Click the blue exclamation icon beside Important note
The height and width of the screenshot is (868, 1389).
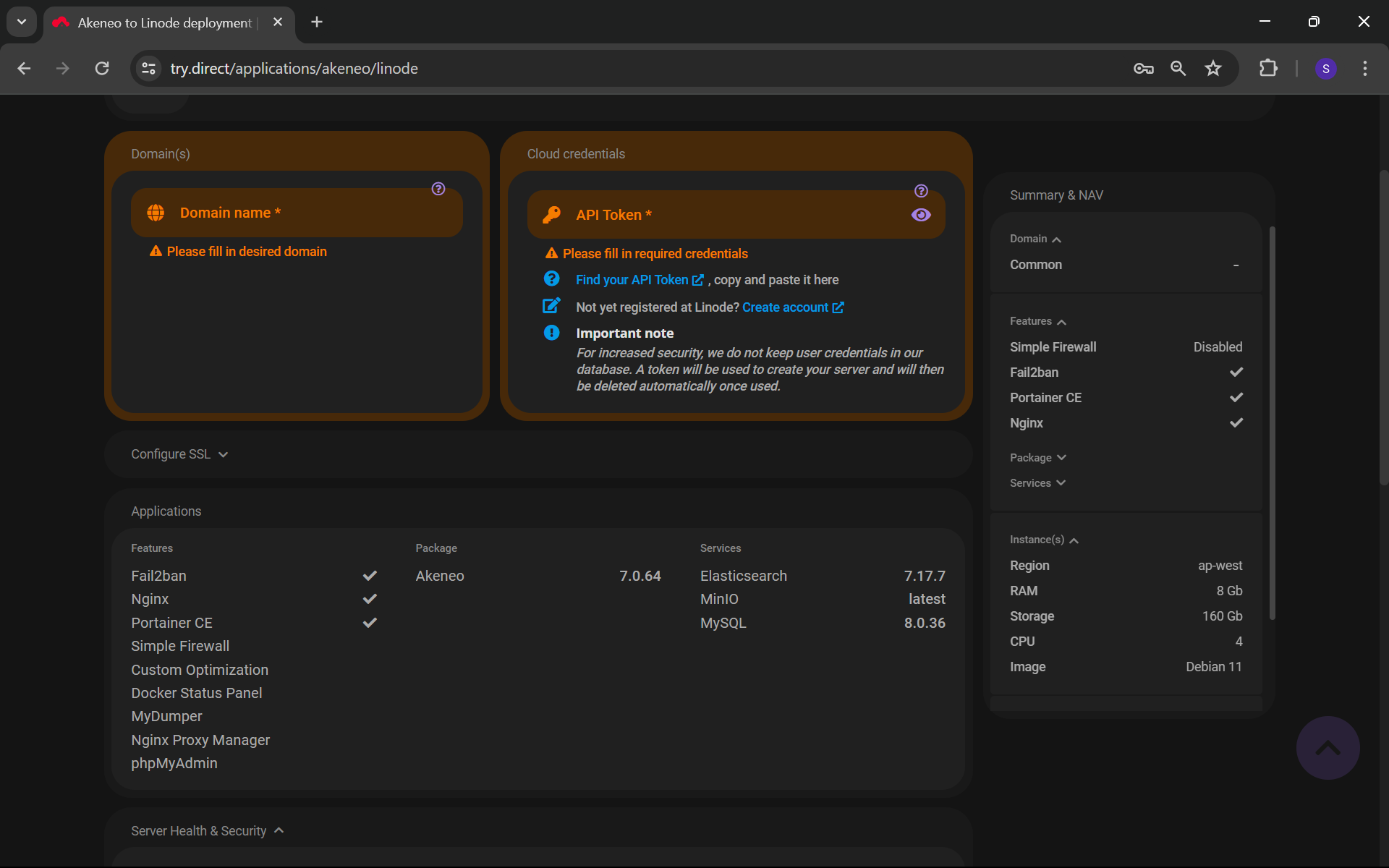pos(551,333)
